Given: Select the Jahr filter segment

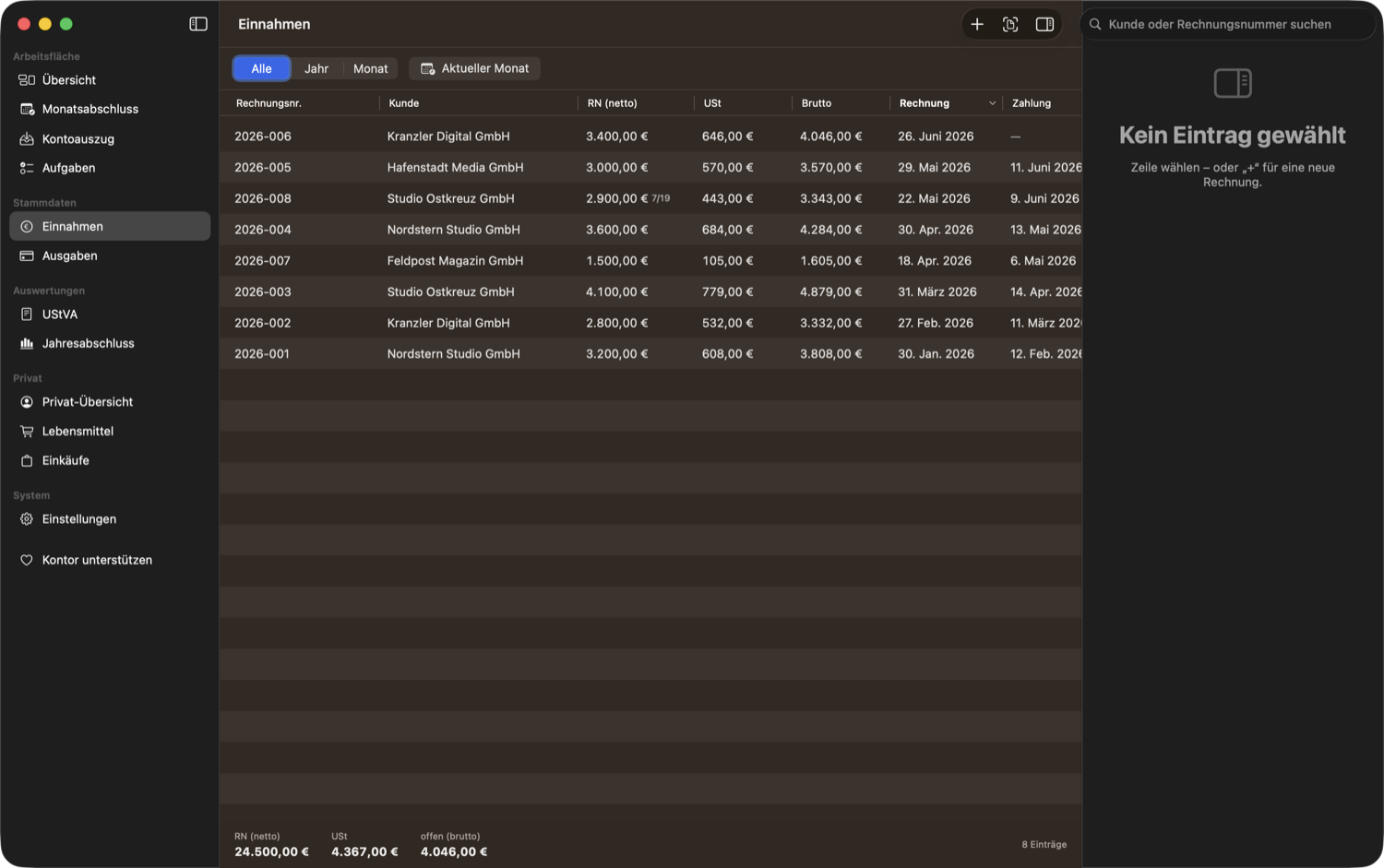Looking at the screenshot, I should [316, 68].
